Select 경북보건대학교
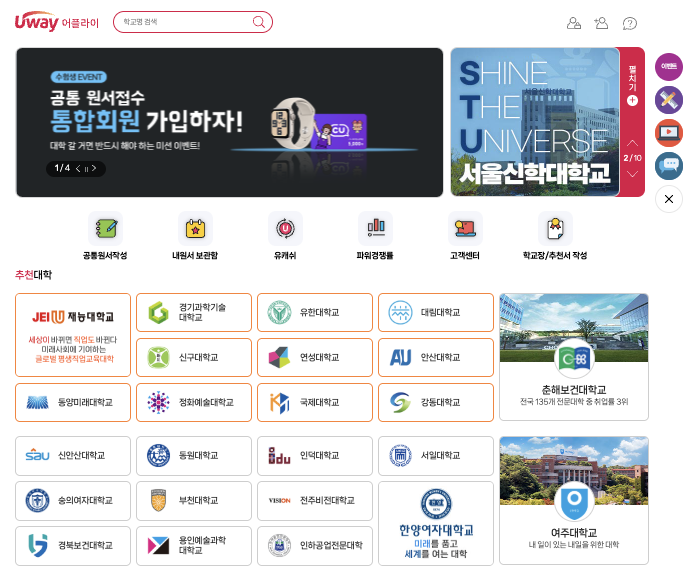The image size is (694, 586). [x=73, y=546]
